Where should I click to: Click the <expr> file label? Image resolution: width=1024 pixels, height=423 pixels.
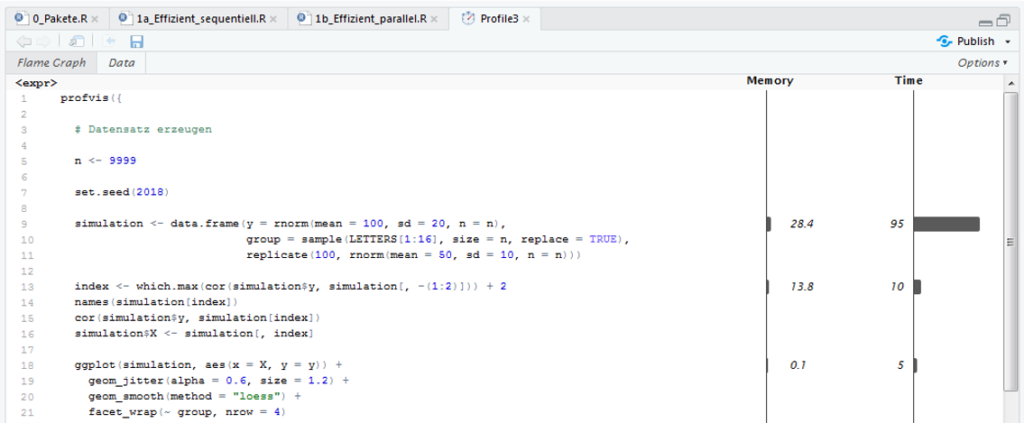click(36, 82)
